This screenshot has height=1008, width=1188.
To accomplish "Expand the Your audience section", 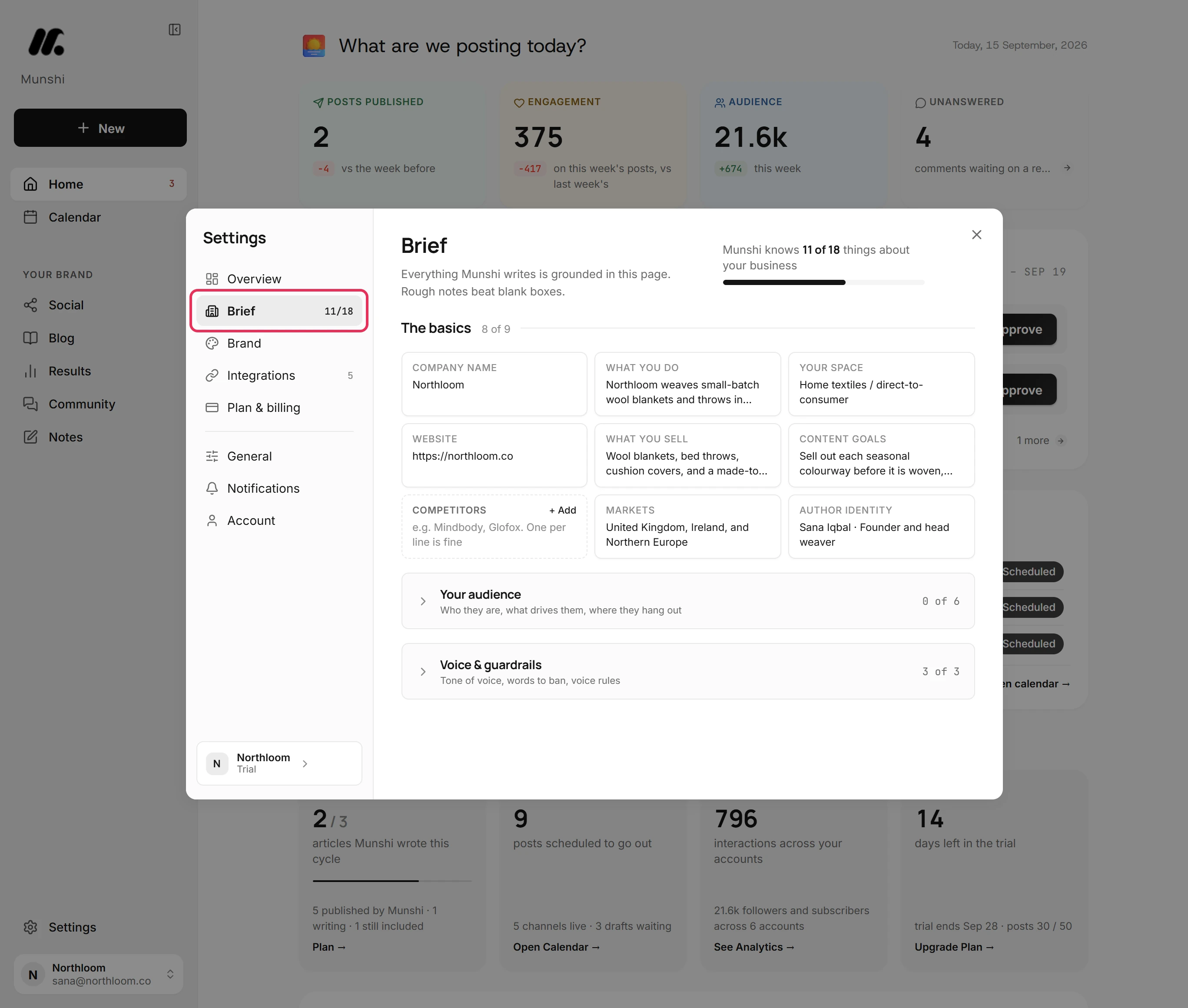I will coord(687,601).
